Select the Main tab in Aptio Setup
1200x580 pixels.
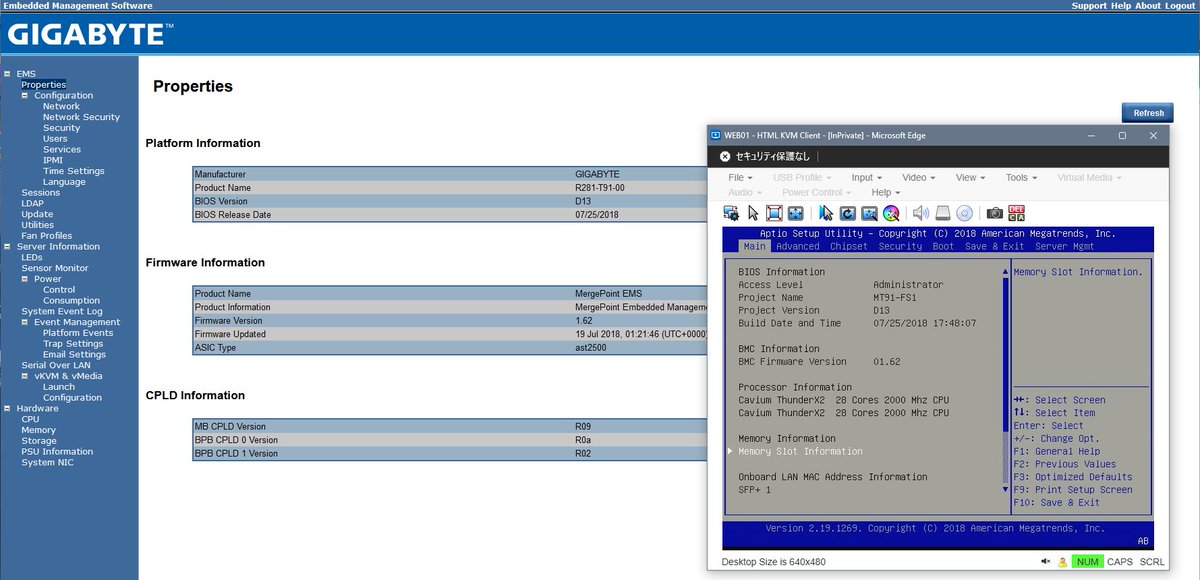(x=755, y=246)
